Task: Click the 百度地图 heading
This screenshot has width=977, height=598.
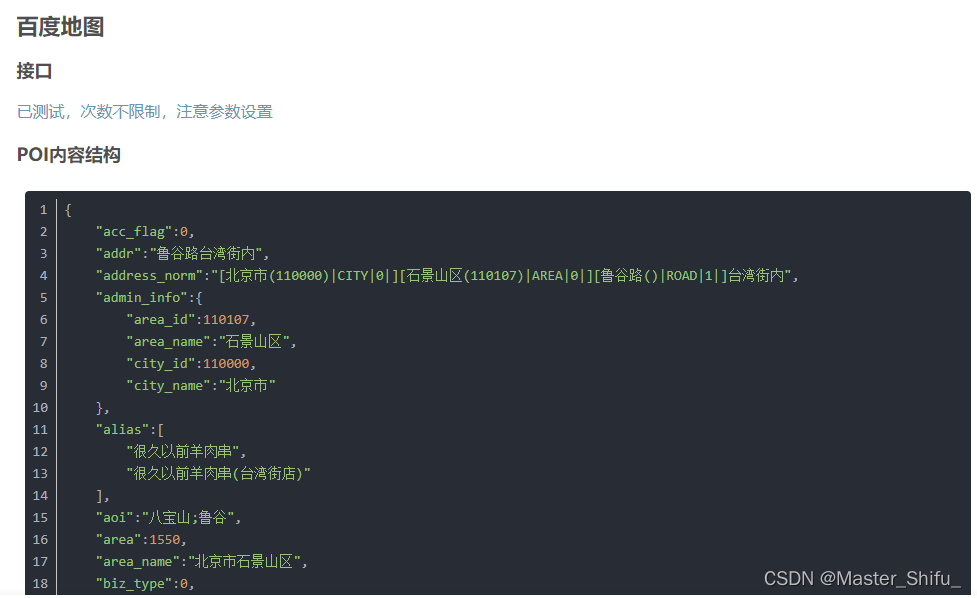Action: tap(61, 27)
